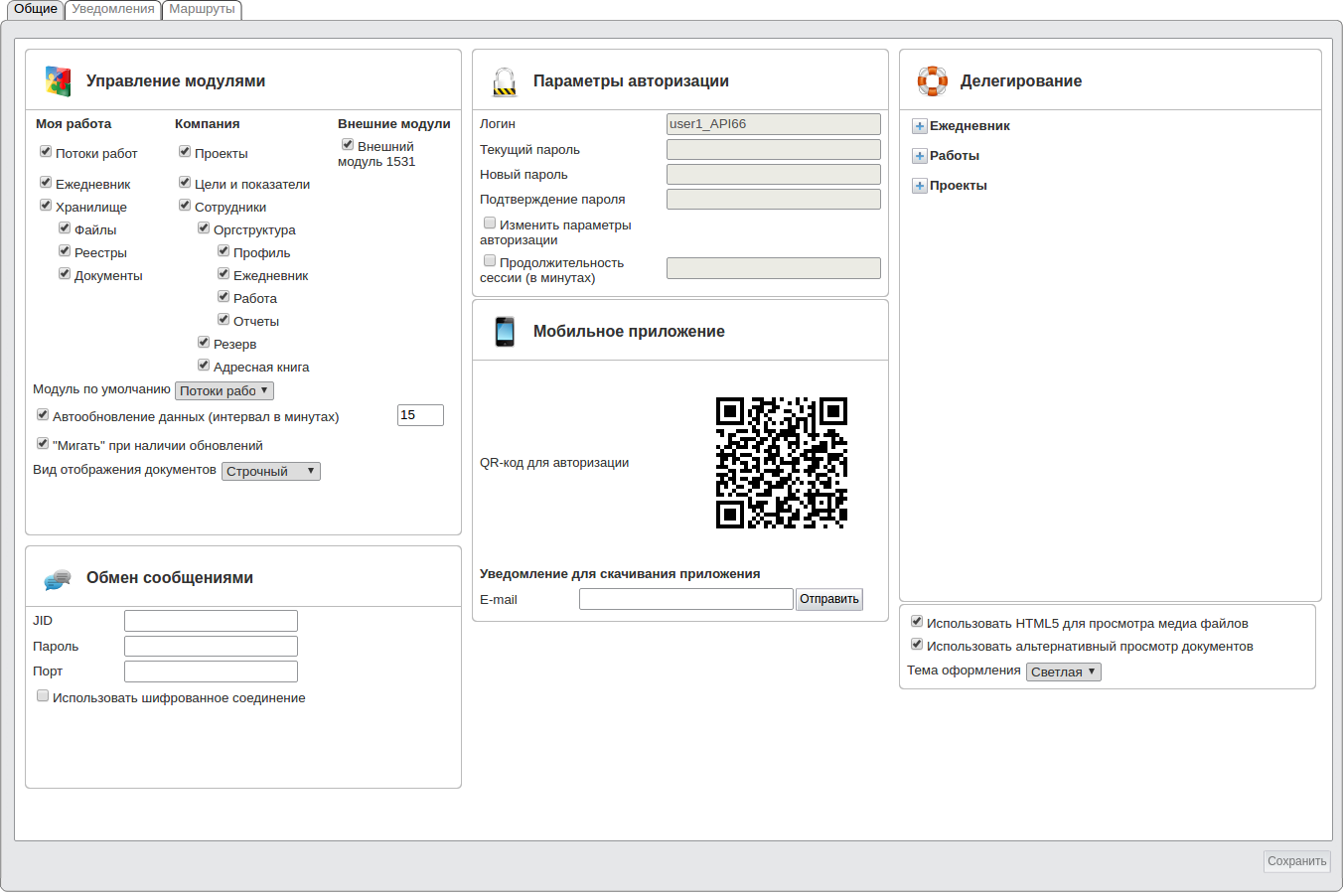Toggle the Резерв checkbox

click(204, 342)
